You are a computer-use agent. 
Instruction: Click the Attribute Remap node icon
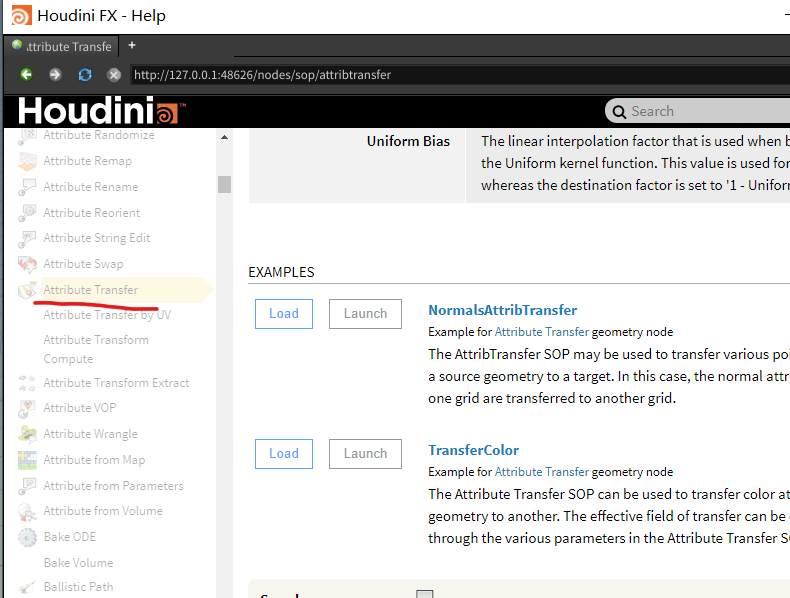click(x=27, y=161)
